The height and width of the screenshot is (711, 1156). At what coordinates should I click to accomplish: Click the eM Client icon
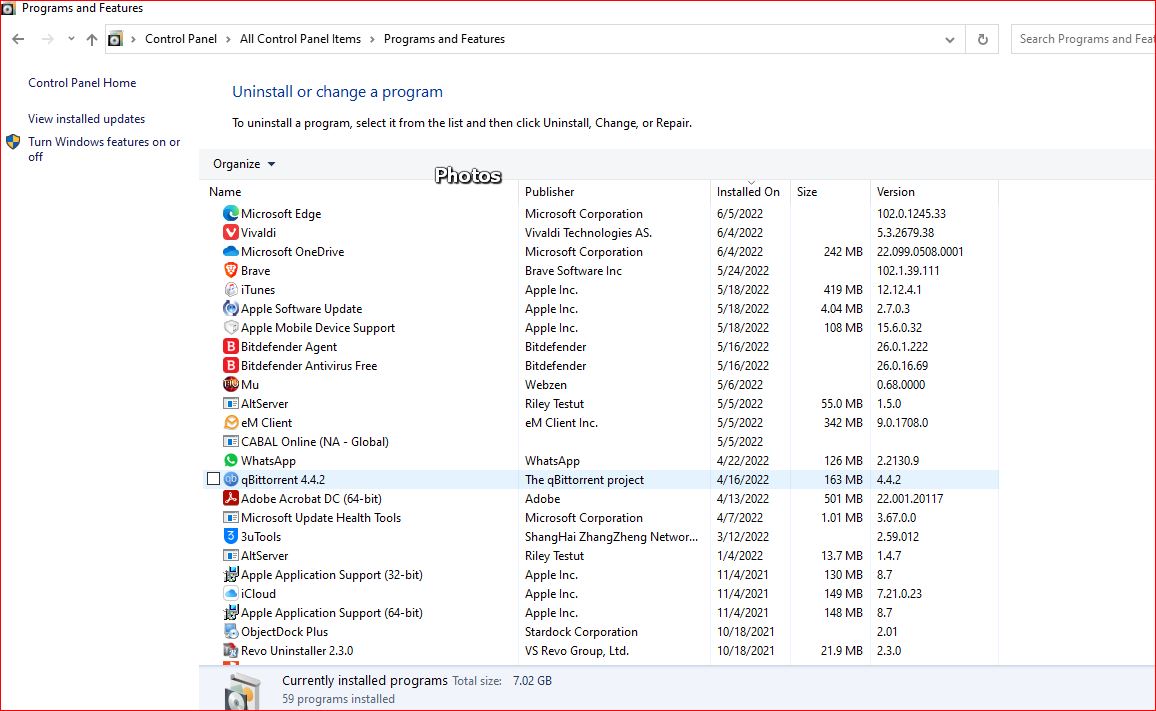pyautogui.click(x=231, y=423)
